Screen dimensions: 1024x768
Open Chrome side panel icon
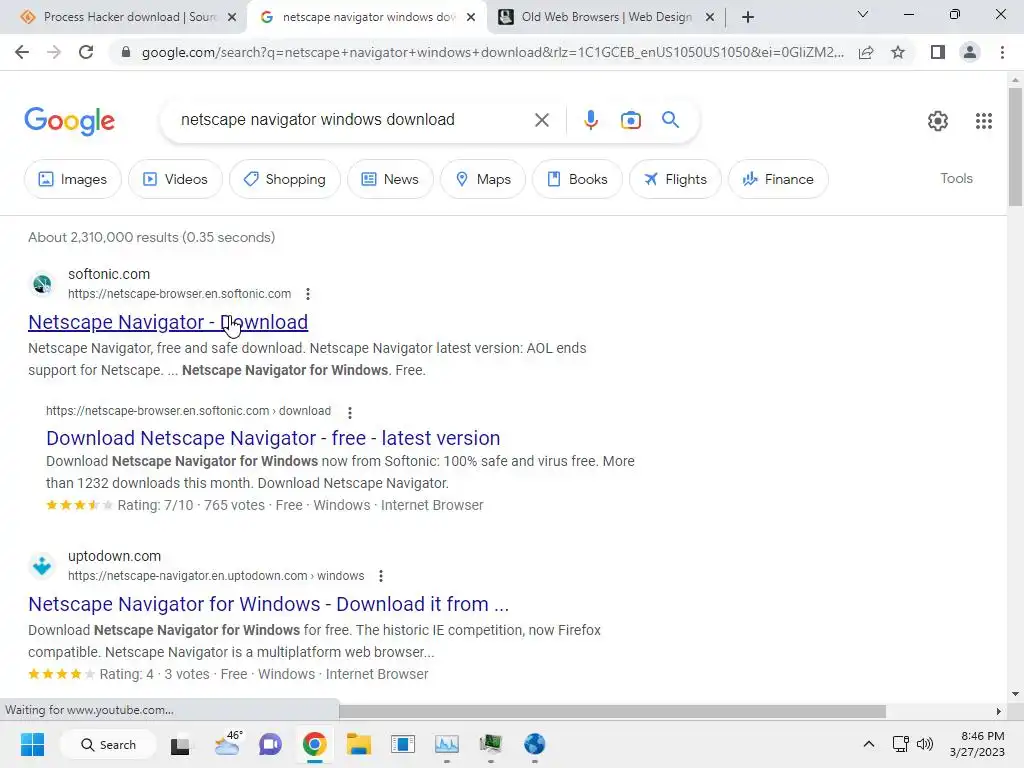938,52
